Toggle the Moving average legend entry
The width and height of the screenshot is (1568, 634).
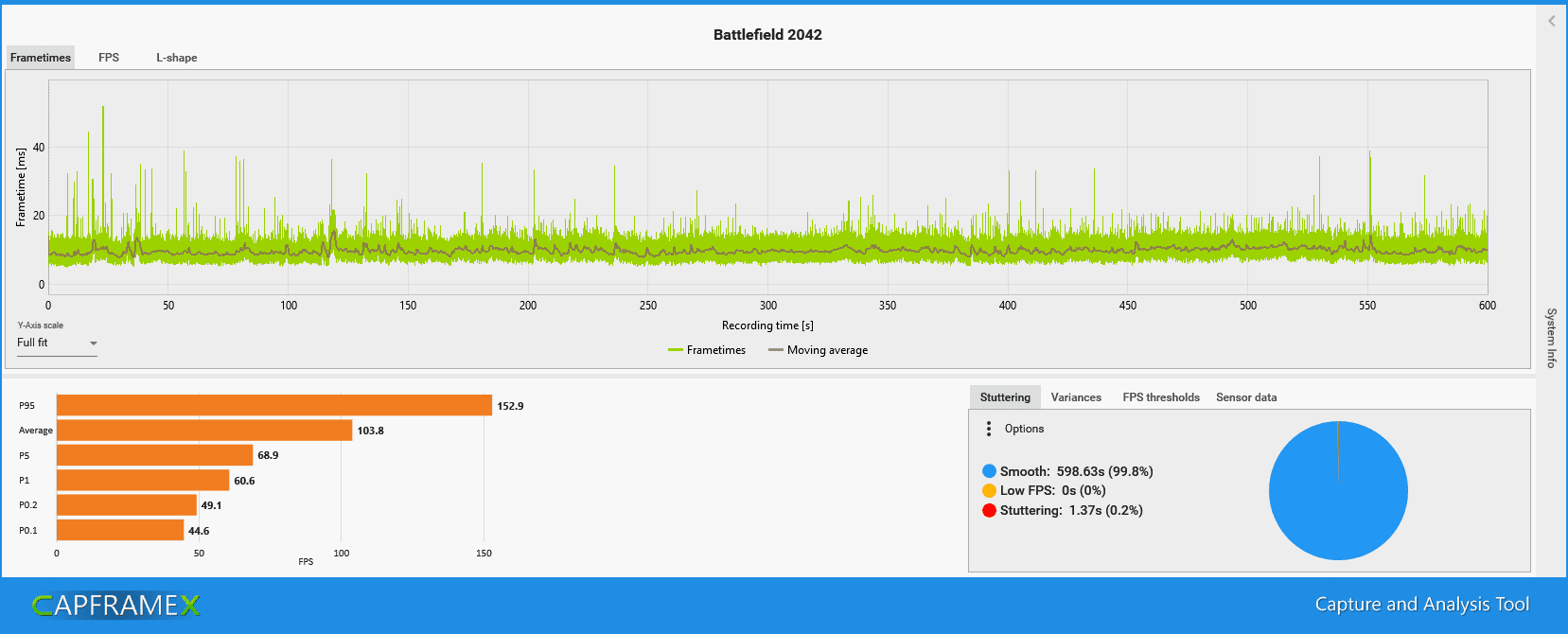819,350
